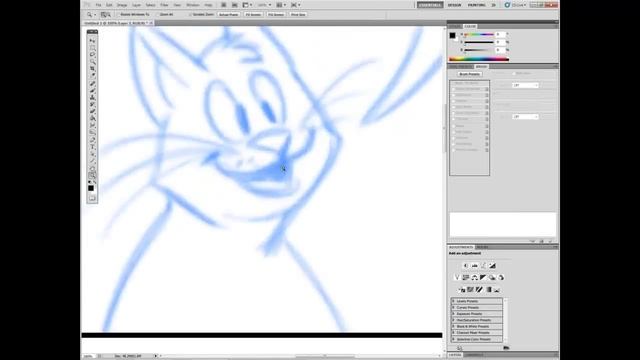The width and height of the screenshot is (640, 360).
Task: Select the Quick Selection tool
Action: 92,62
